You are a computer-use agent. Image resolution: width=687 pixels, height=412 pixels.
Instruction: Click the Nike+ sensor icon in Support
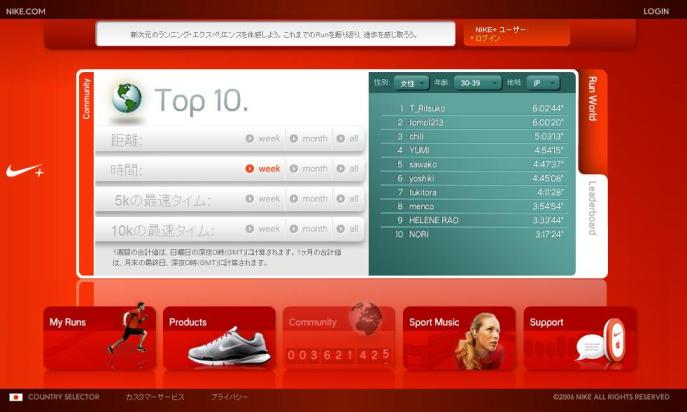pyautogui.click(x=615, y=339)
